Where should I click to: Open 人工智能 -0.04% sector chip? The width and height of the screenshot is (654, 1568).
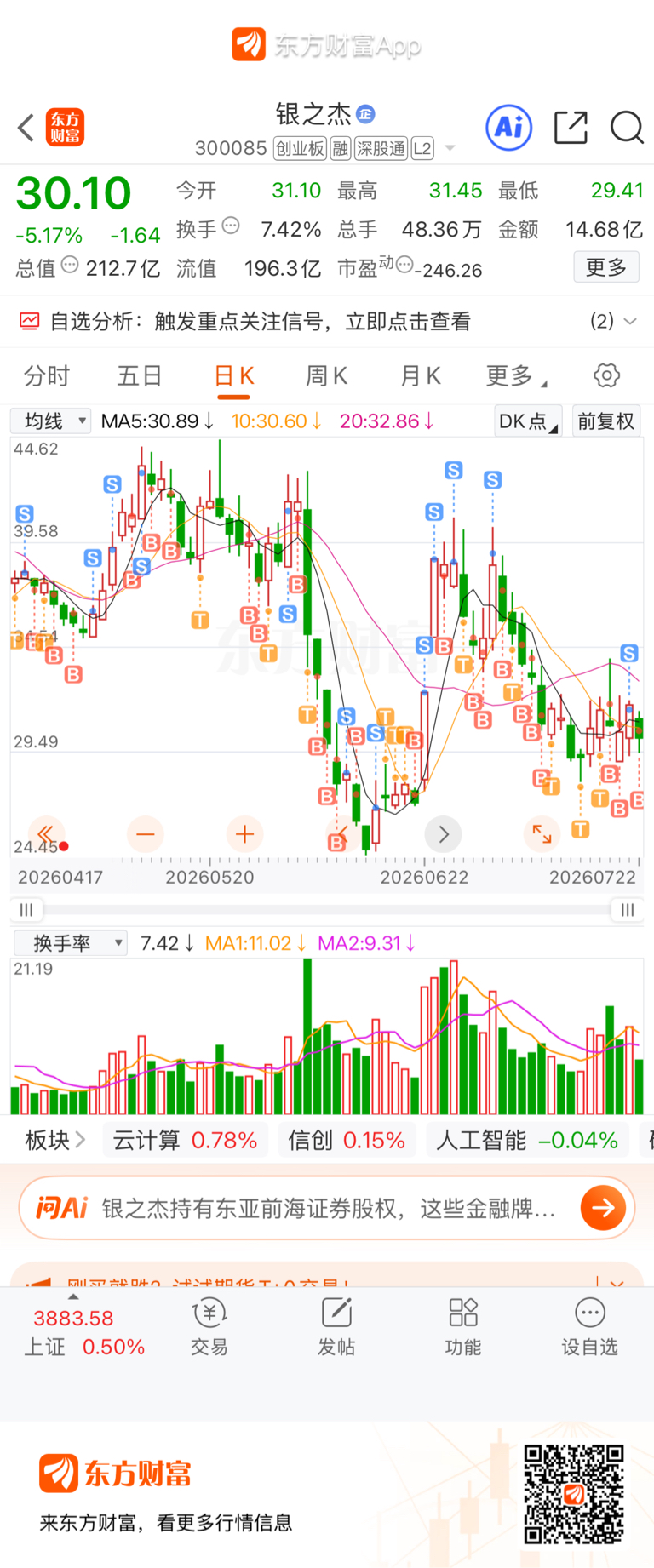point(527,1140)
